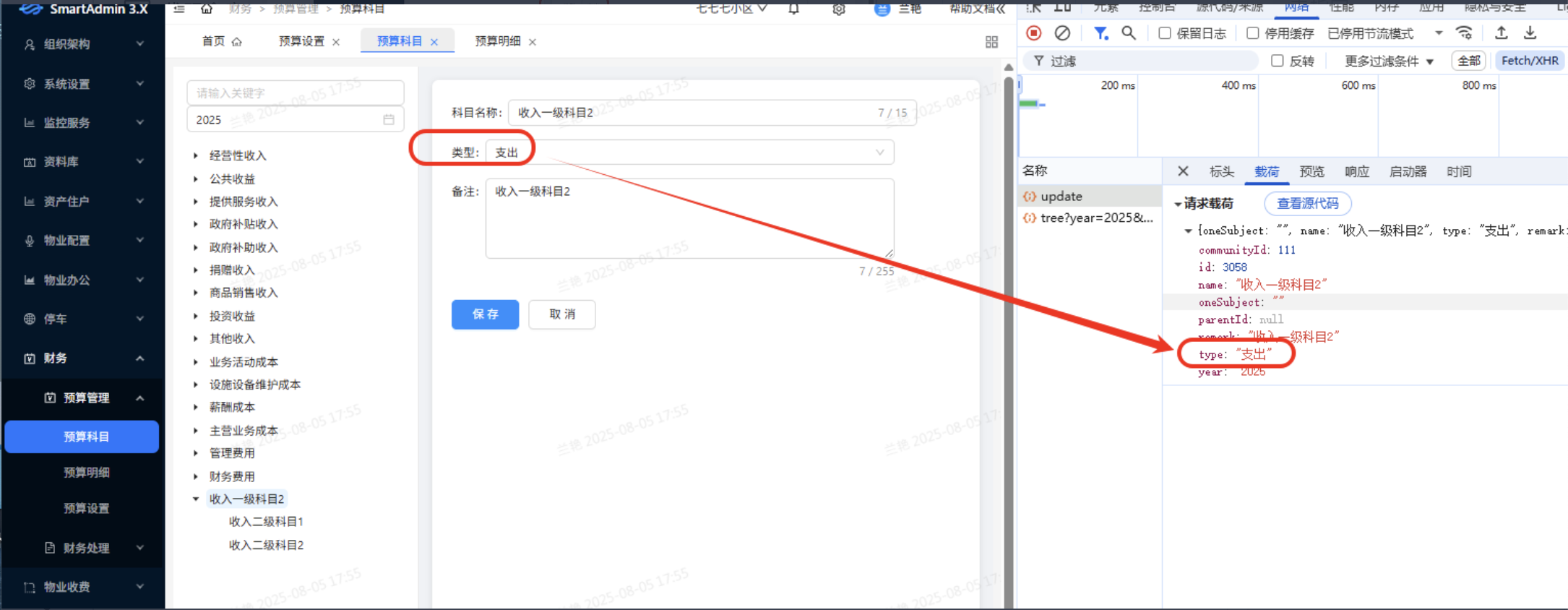Click the clear network log icon
The image size is (1568, 610).
click(x=1062, y=33)
